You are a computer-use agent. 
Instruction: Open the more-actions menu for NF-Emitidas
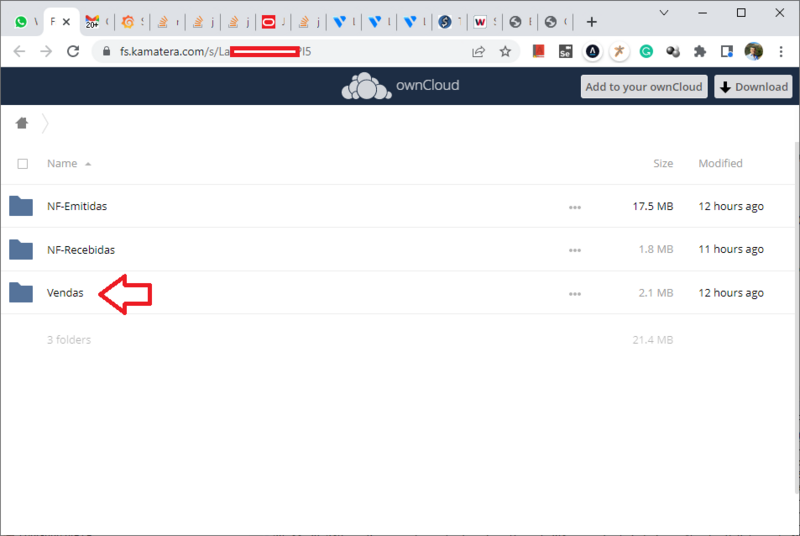click(x=575, y=207)
